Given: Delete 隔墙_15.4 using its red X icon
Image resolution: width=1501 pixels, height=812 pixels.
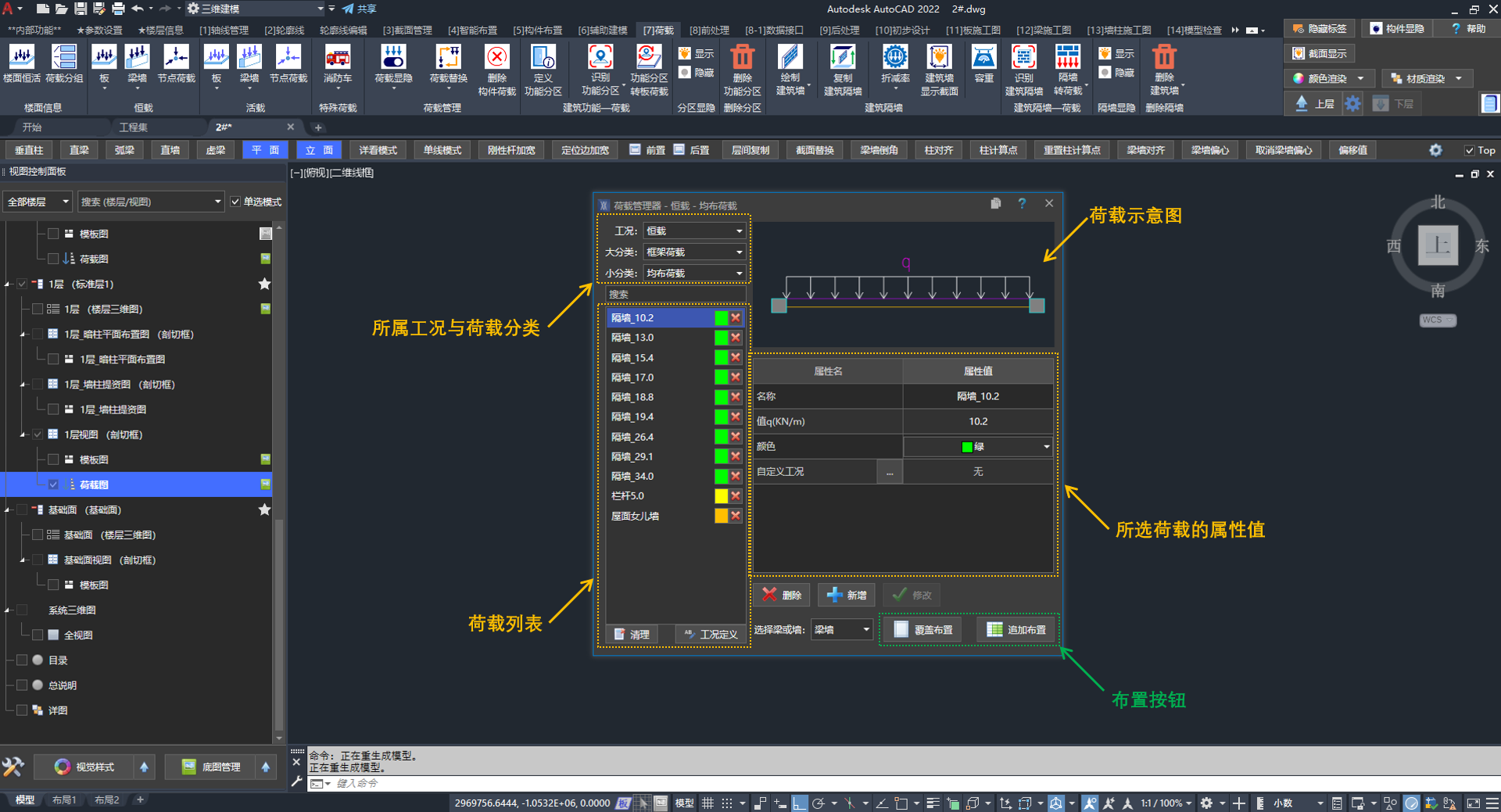Looking at the screenshot, I should (736, 358).
